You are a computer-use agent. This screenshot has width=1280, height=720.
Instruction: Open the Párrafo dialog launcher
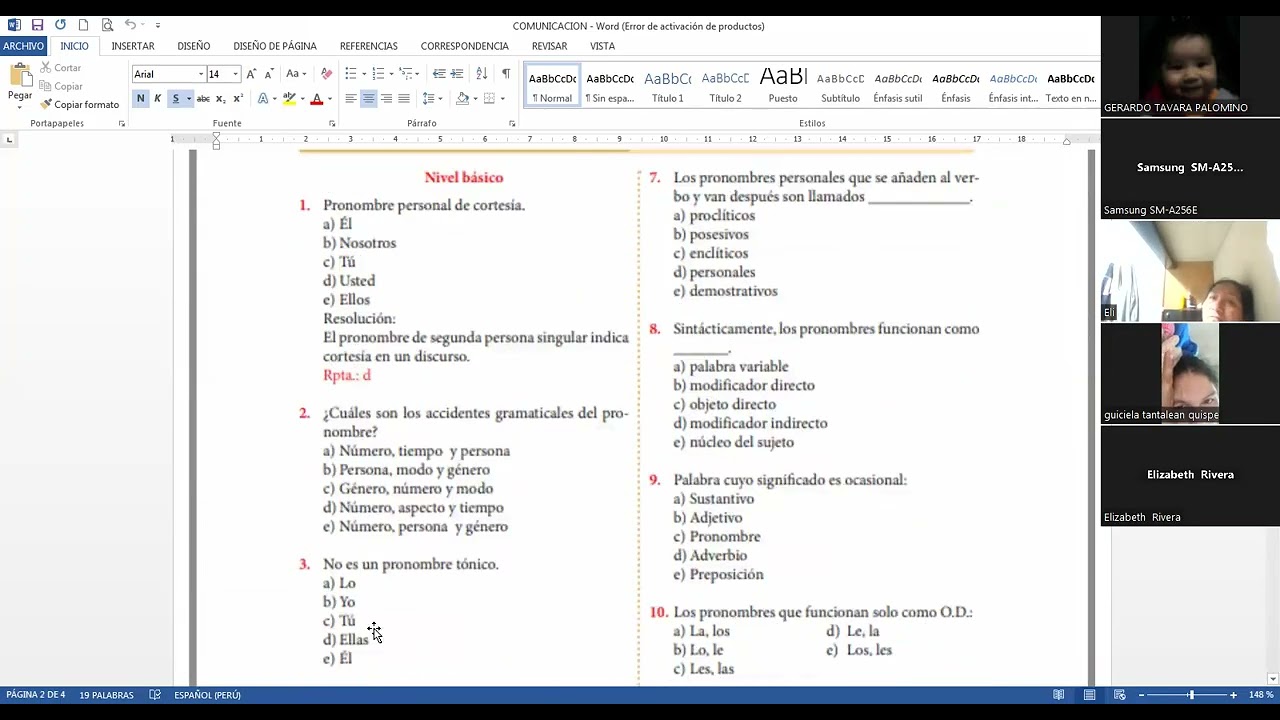pos(512,124)
